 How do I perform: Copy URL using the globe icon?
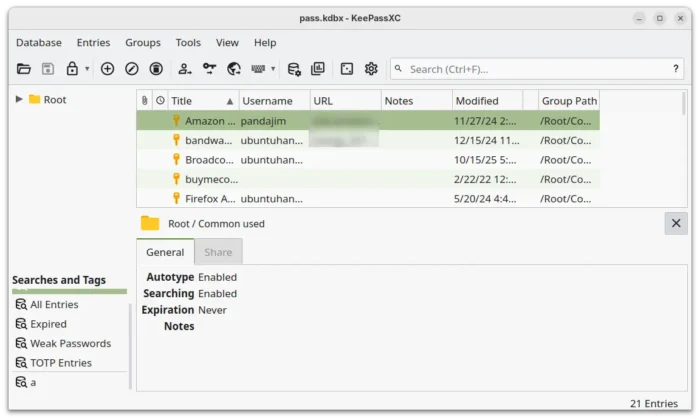coord(234,69)
